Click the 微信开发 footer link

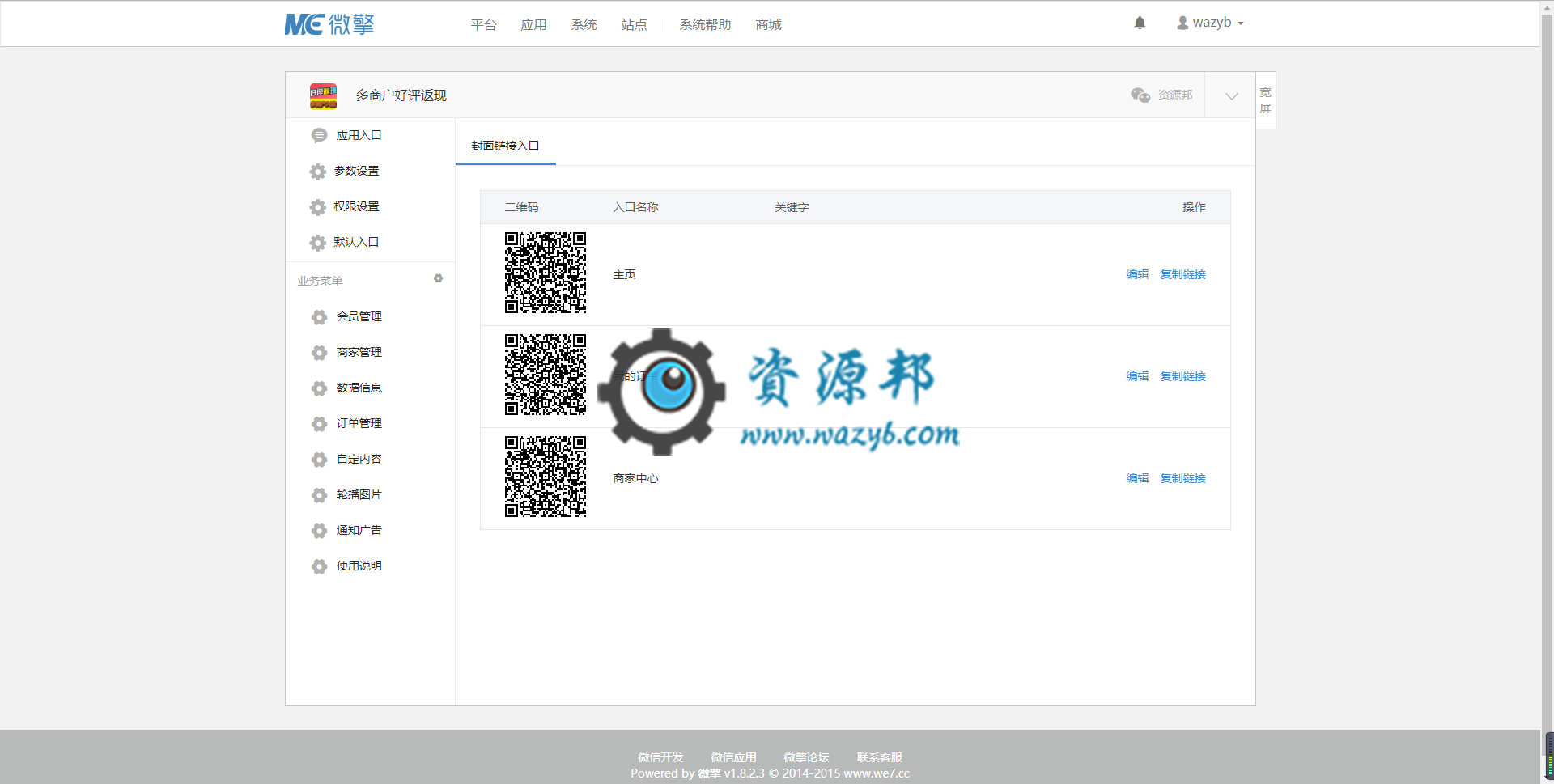click(x=660, y=757)
